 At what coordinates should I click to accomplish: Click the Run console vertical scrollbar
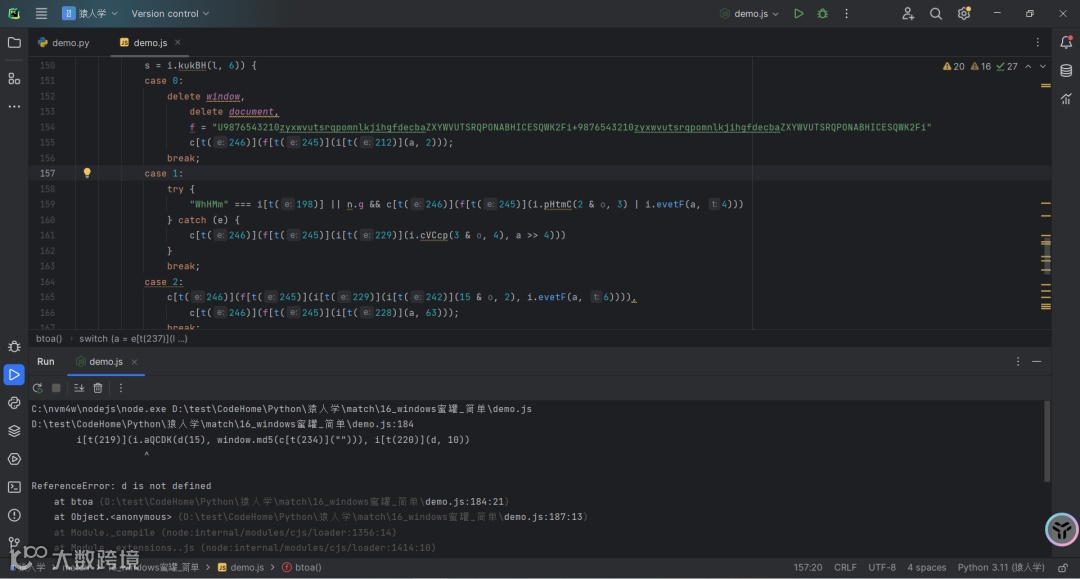[x=1047, y=441]
